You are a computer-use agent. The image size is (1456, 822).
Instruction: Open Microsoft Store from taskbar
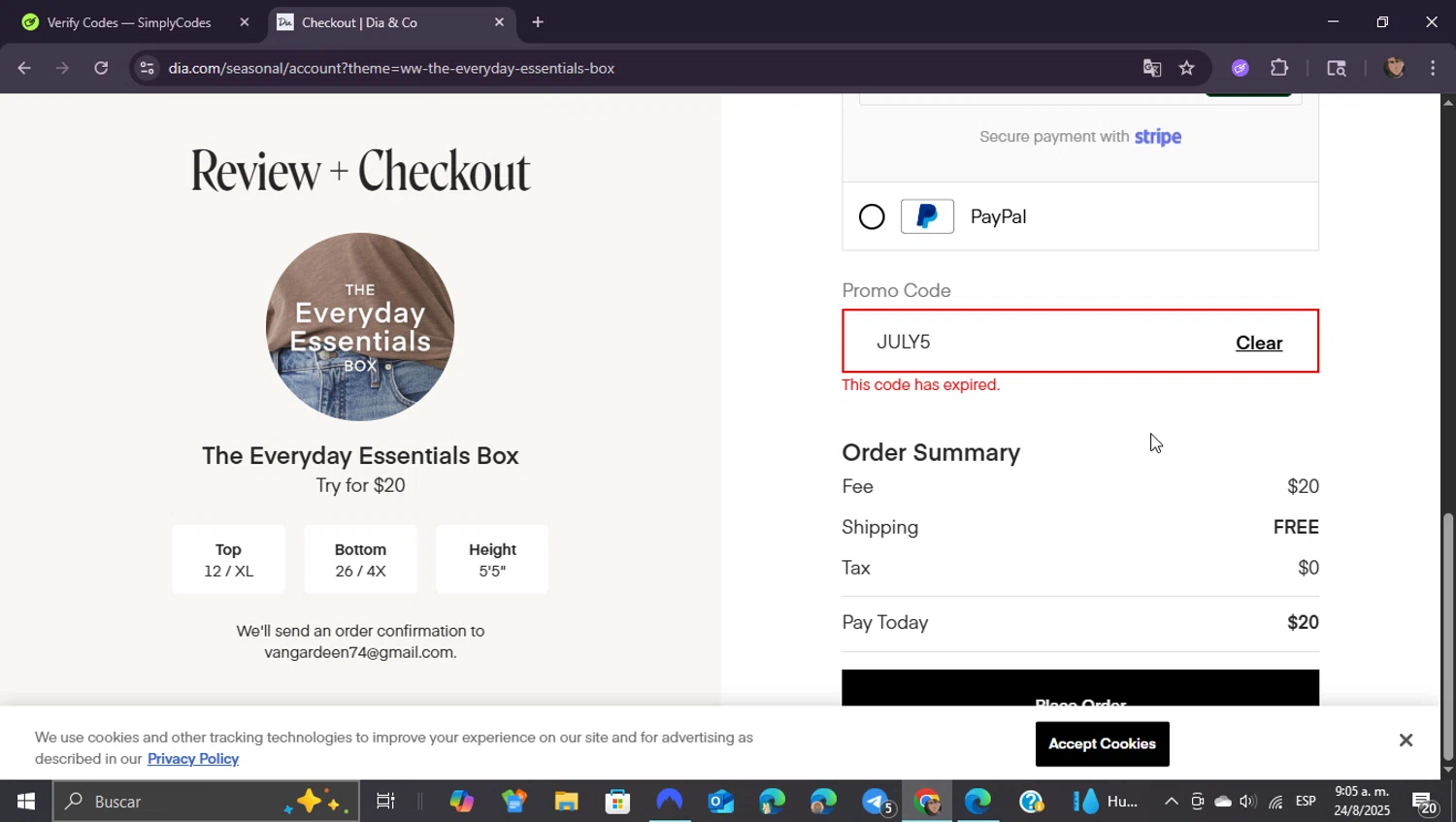(x=617, y=802)
